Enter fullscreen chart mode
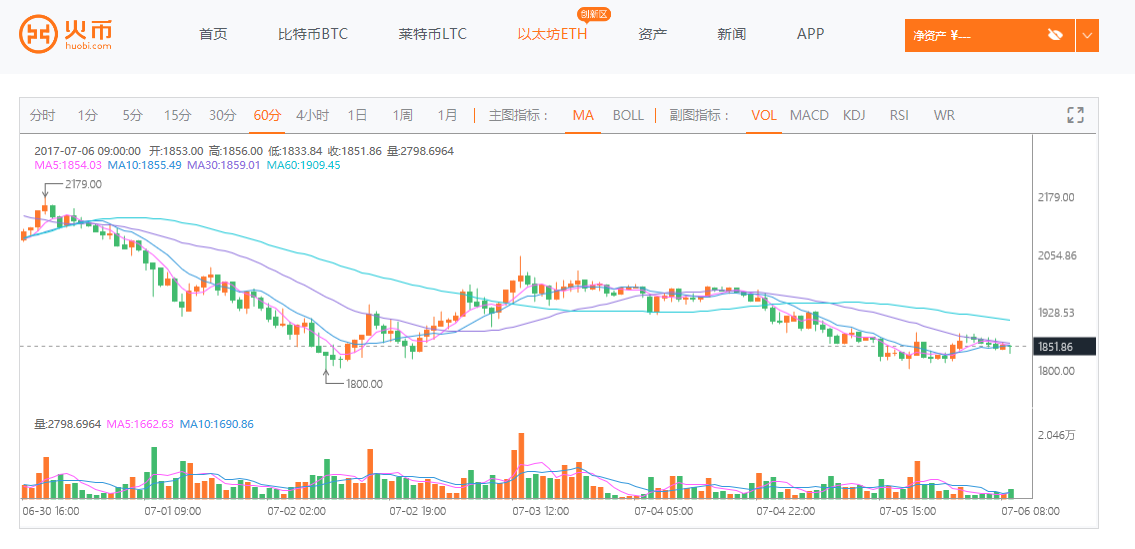1135x549 pixels. 1075,115
